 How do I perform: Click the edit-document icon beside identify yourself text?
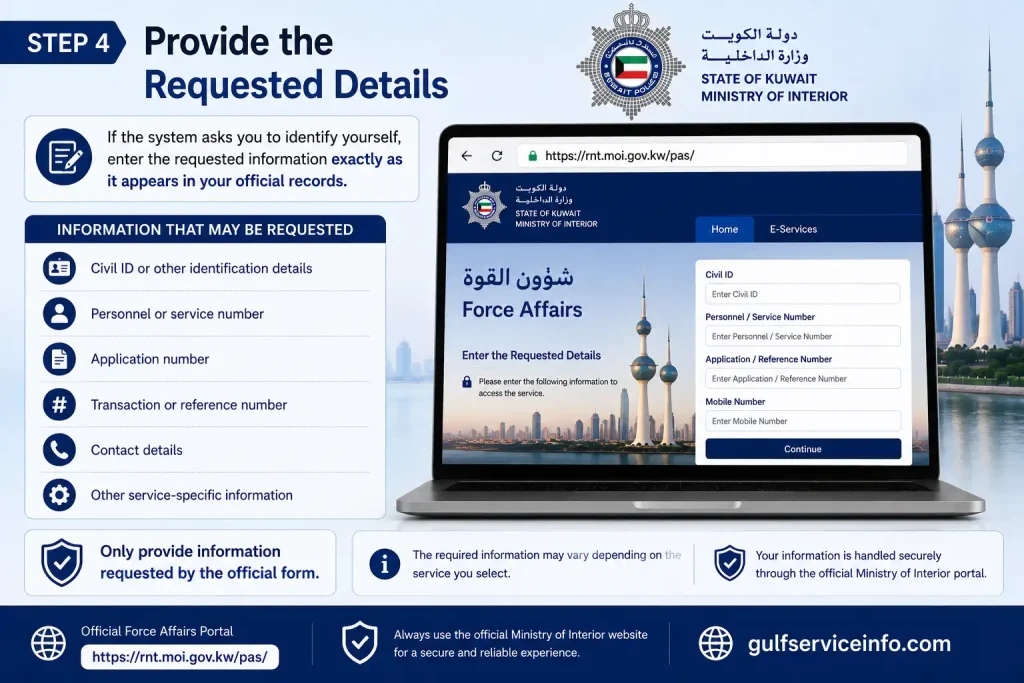(x=64, y=157)
